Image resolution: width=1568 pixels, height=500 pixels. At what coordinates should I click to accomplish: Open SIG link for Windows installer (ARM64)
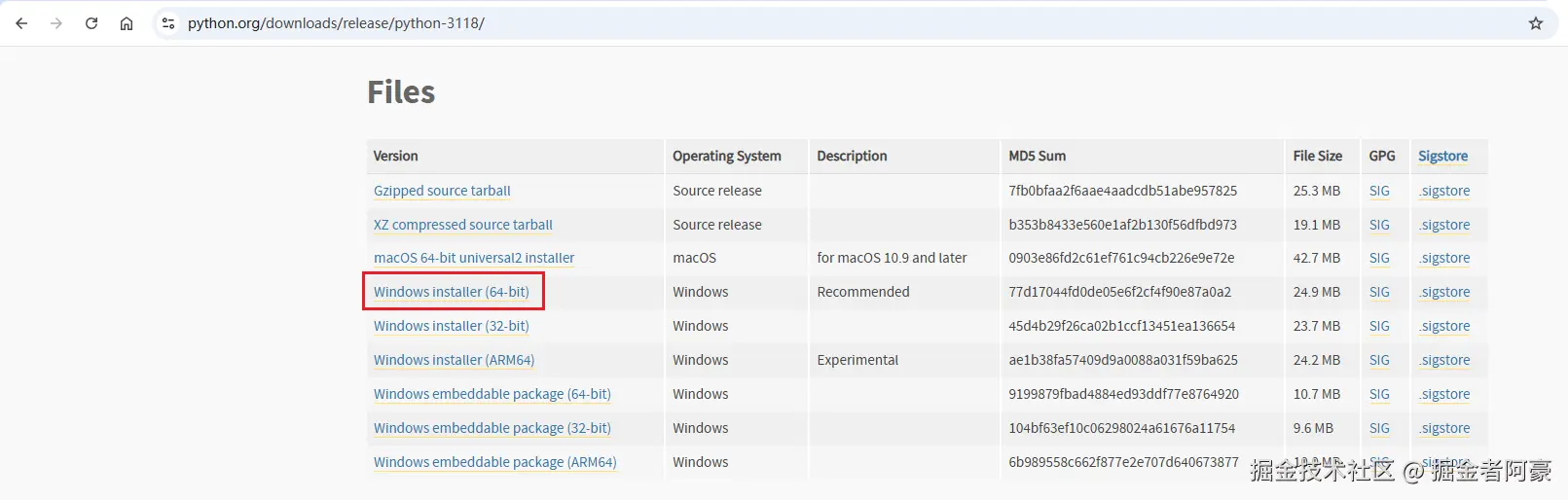point(1379,360)
